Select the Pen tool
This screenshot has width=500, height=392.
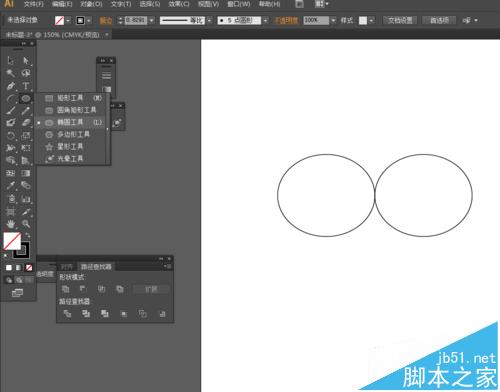11,86
